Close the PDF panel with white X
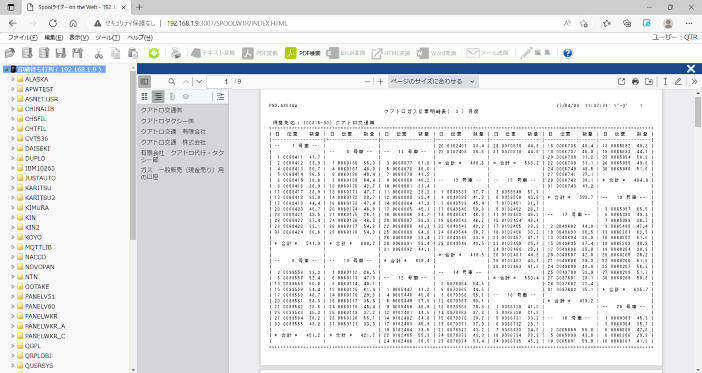Viewport: 702px width, 373px height. tap(691, 69)
